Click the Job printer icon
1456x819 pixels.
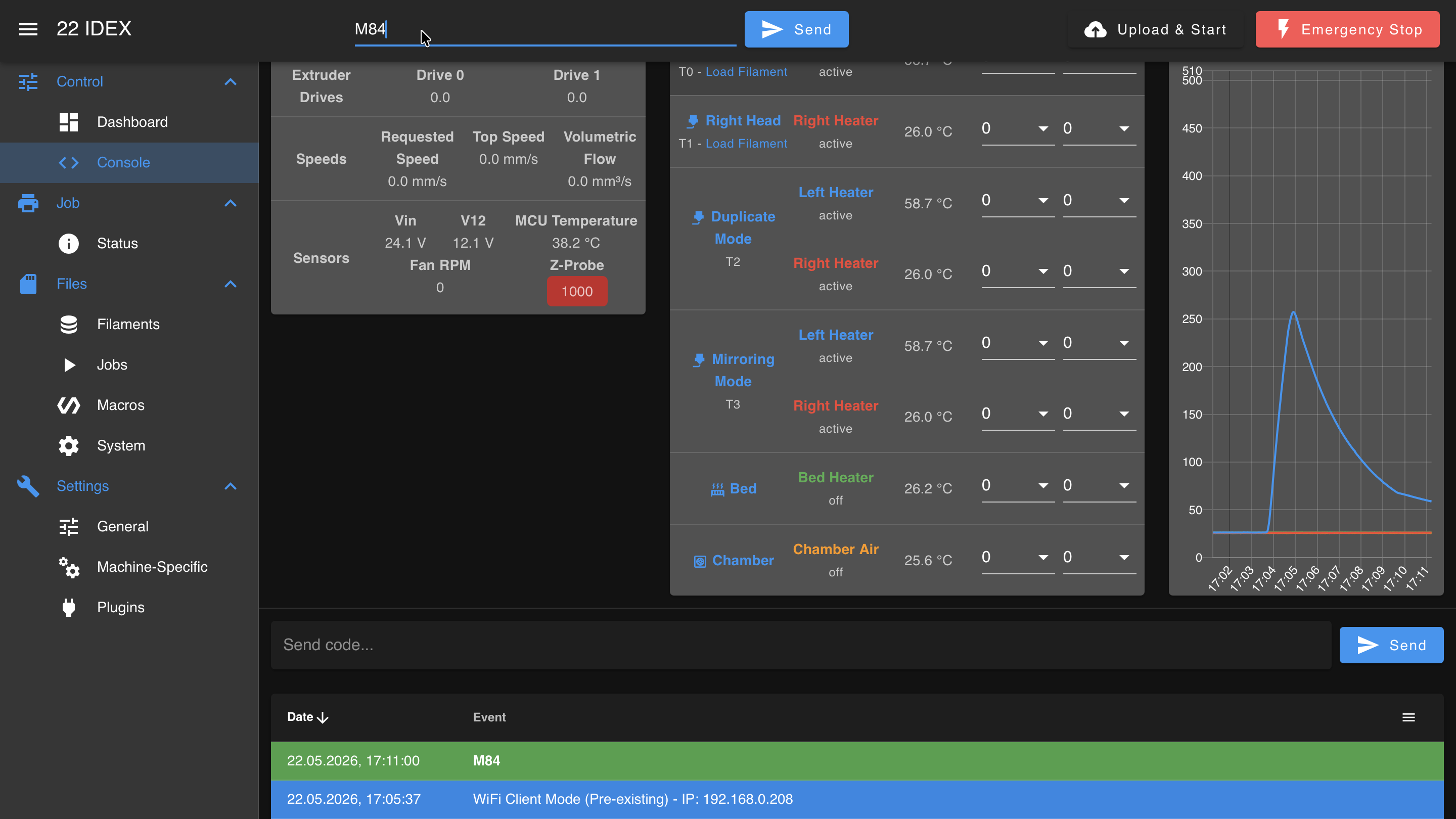[28, 203]
